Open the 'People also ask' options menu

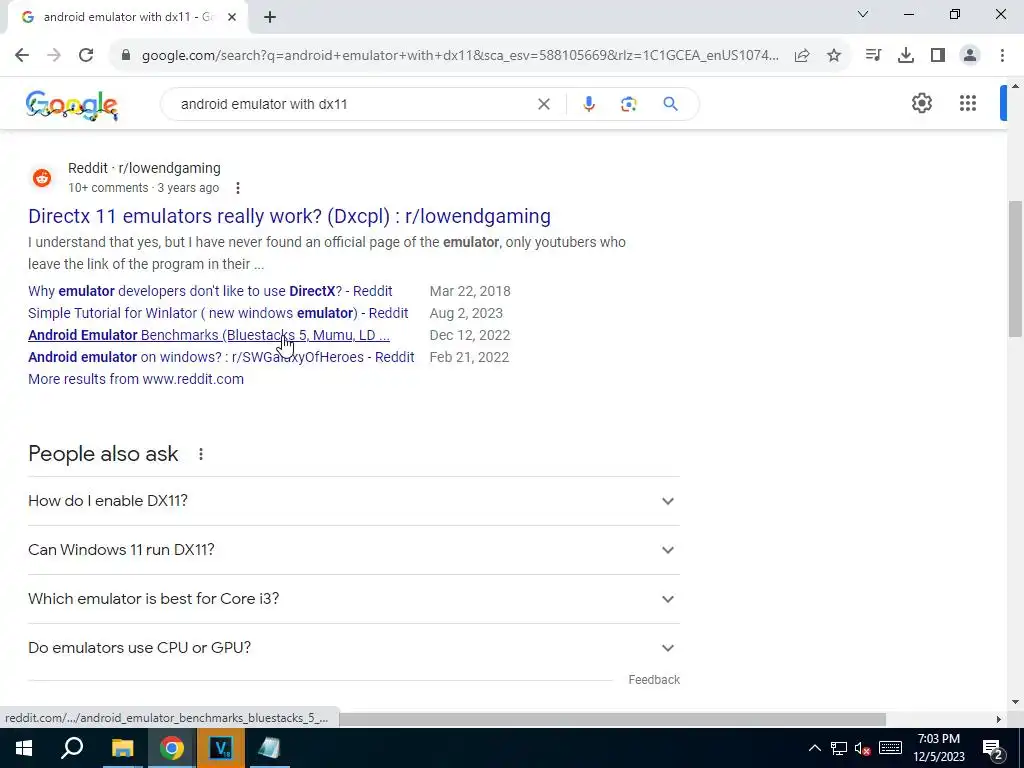(x=201, y=454)
